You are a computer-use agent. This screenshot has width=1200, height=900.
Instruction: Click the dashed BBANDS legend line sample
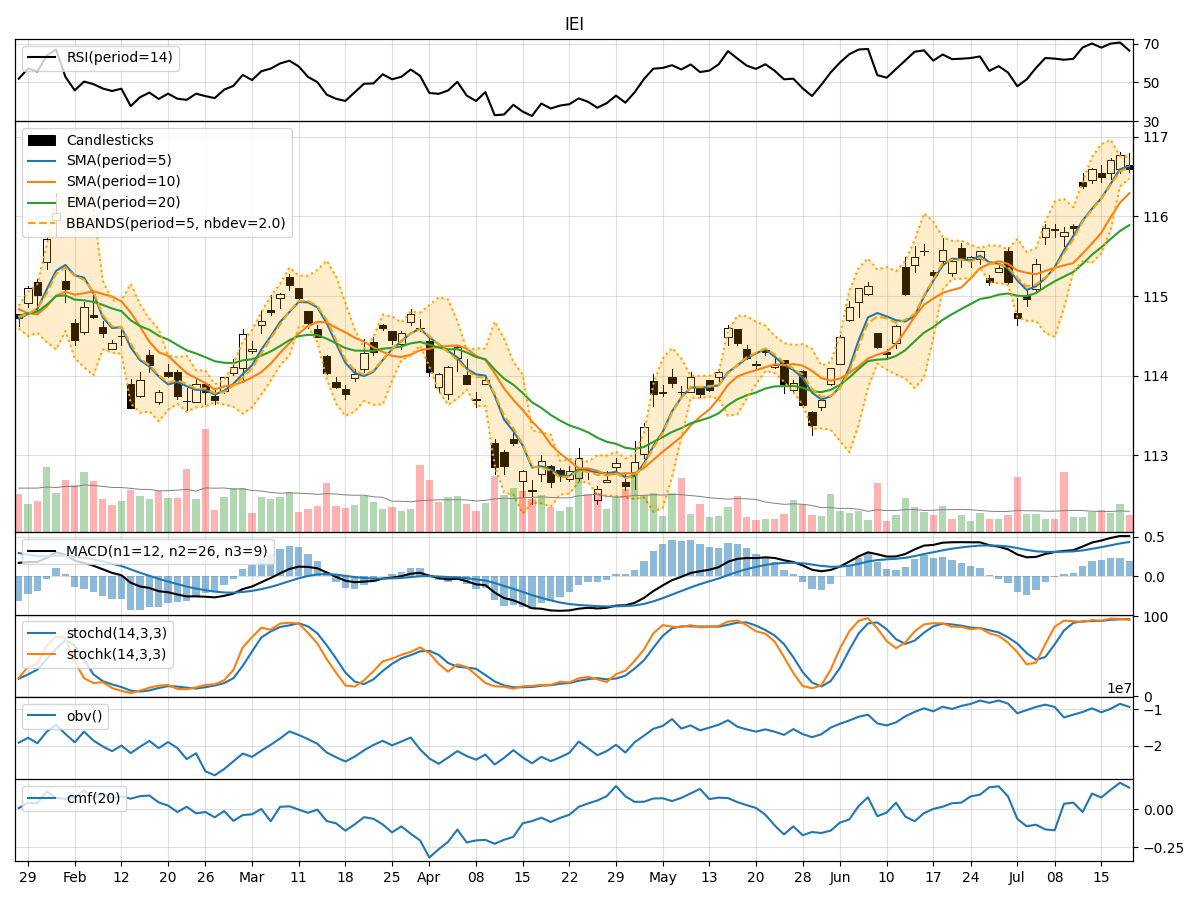[x=40, y=224]
